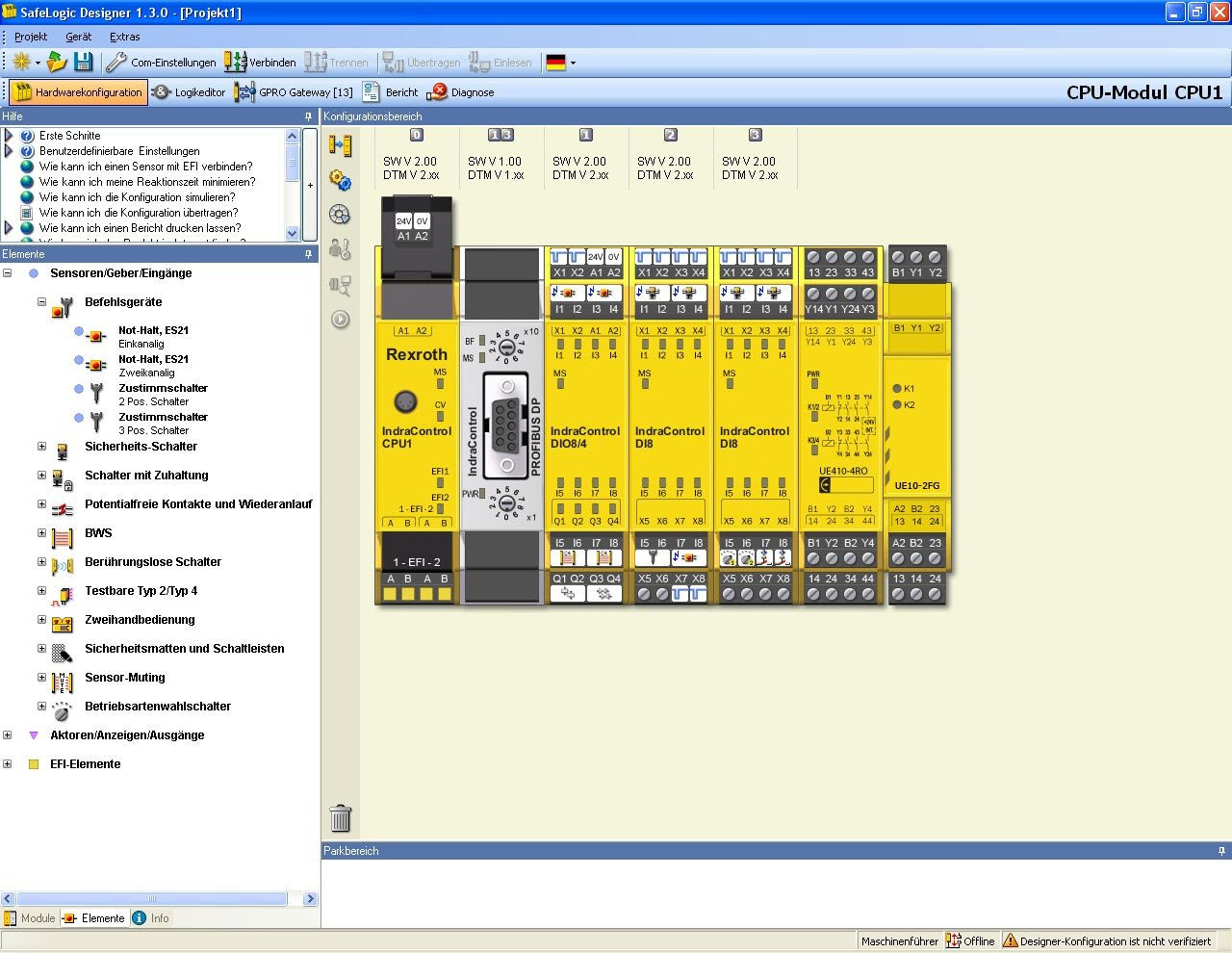
Task: Expand the Sicherheits-Schalter tree node
Action: tap(41, 447)
